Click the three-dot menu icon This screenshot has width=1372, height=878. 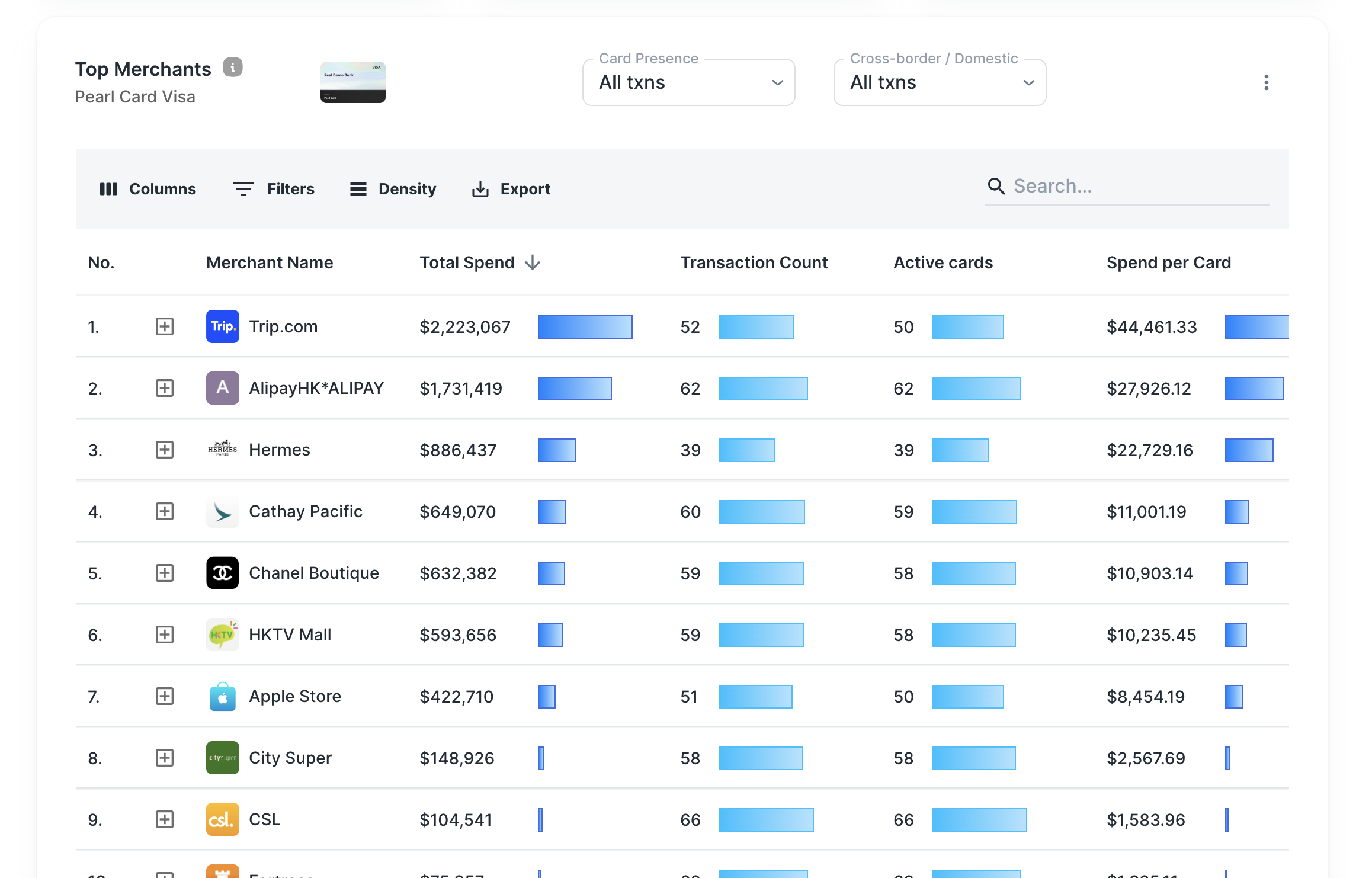[1266, 83]
